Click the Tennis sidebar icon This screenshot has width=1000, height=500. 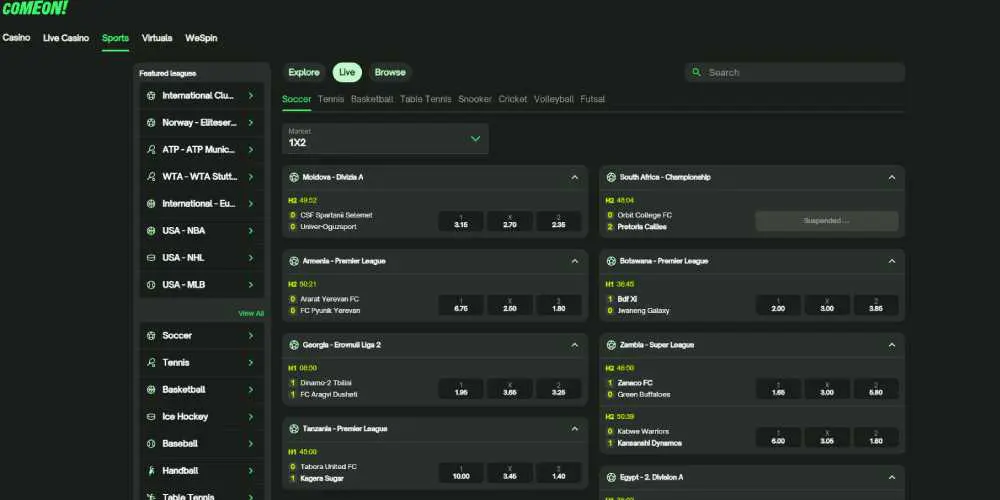click(x=151, y=363)
